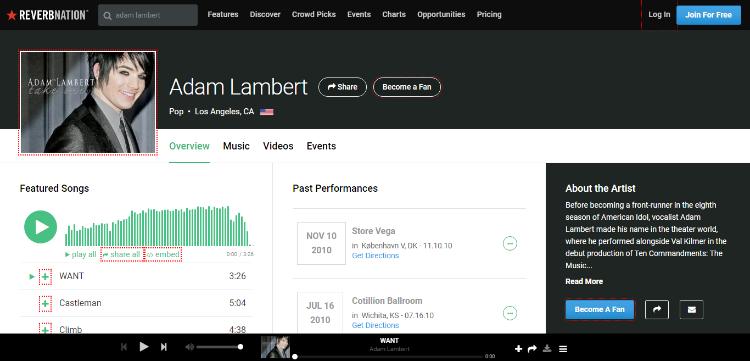Click the play all link

[x=81, y=254]
